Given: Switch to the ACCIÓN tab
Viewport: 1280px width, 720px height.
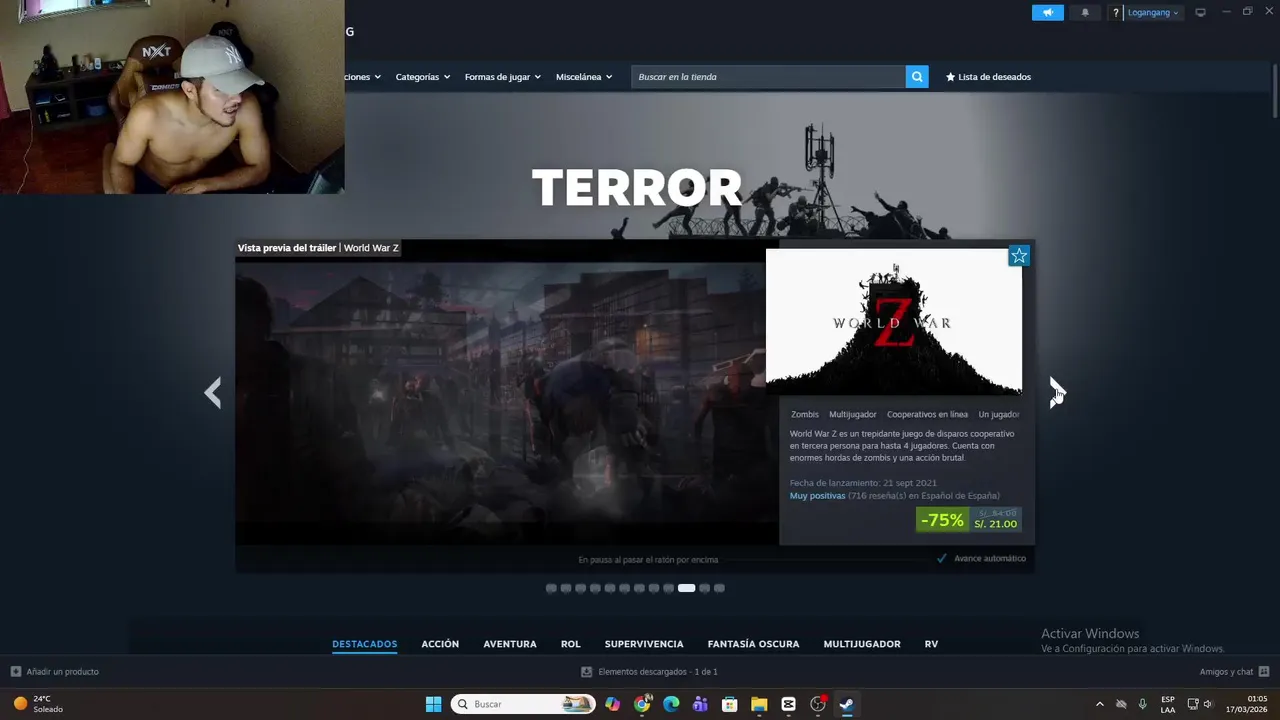Looking at the screenshot, I should coord(440,644).
